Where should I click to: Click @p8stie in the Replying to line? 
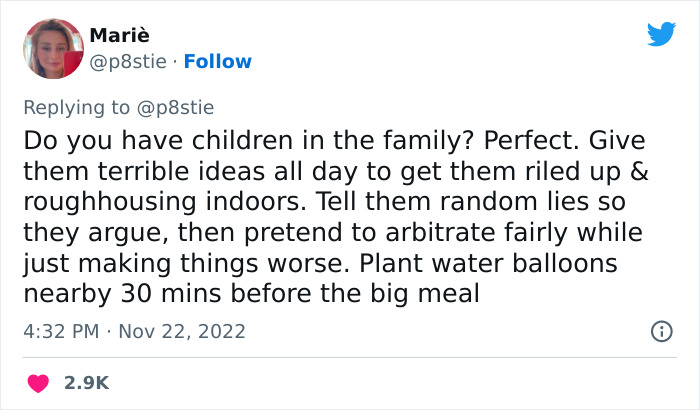[x=179, y=107]
